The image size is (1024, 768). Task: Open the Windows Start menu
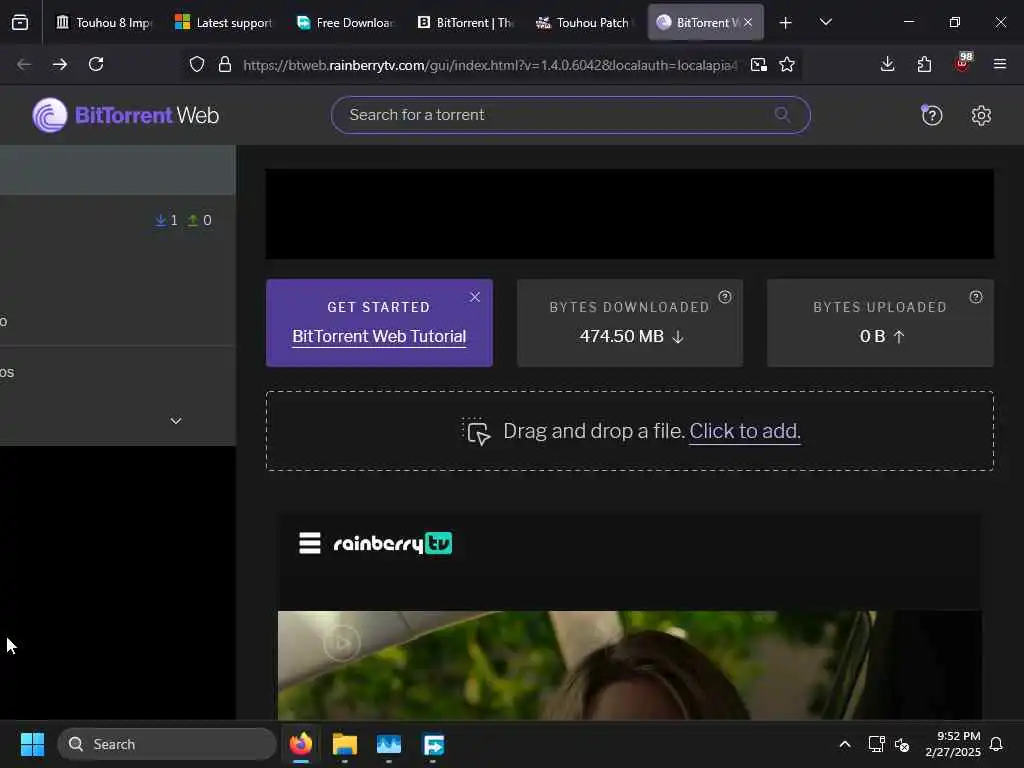[32, 744]
